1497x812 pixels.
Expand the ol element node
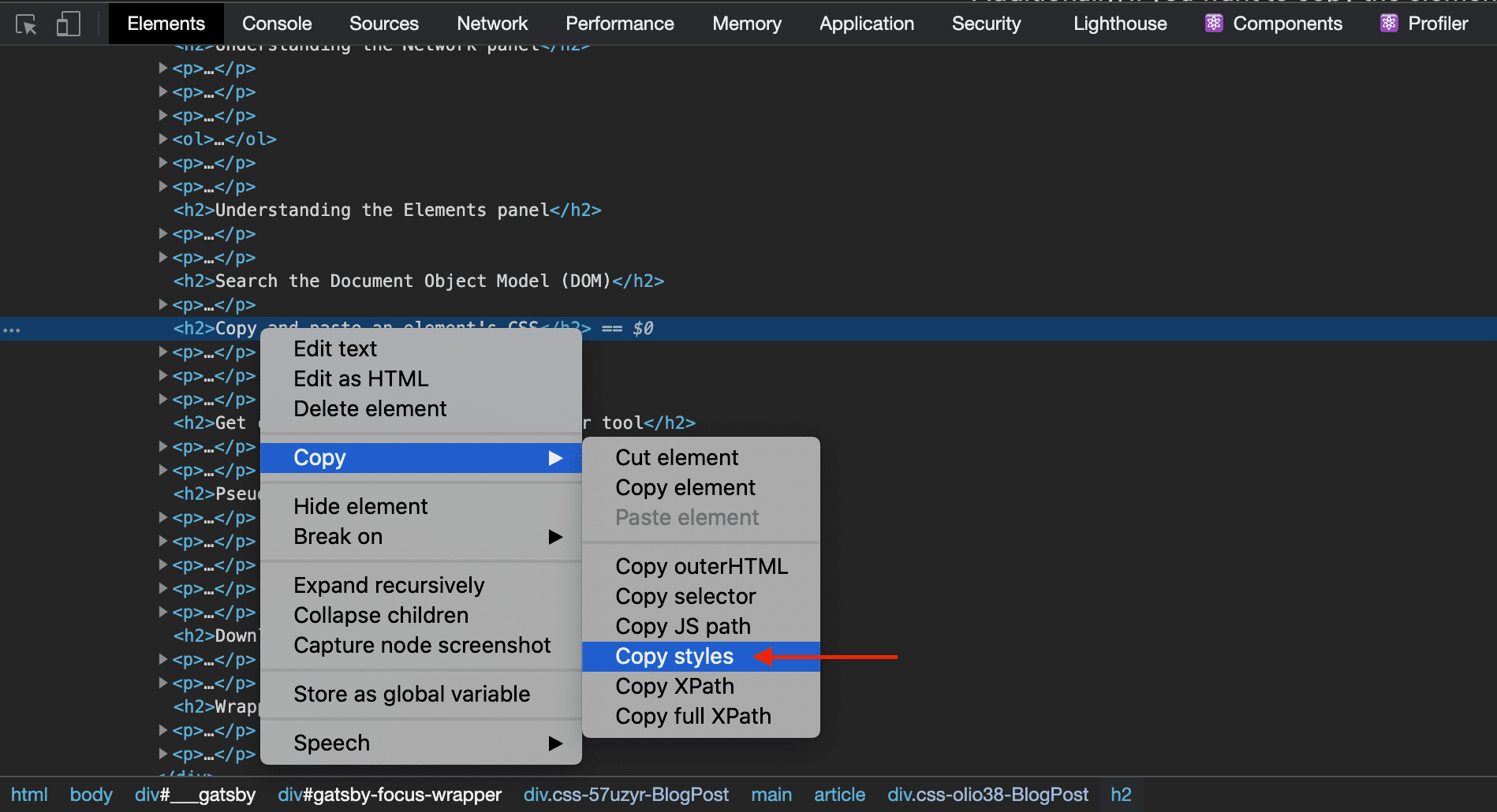pos(162,139)
